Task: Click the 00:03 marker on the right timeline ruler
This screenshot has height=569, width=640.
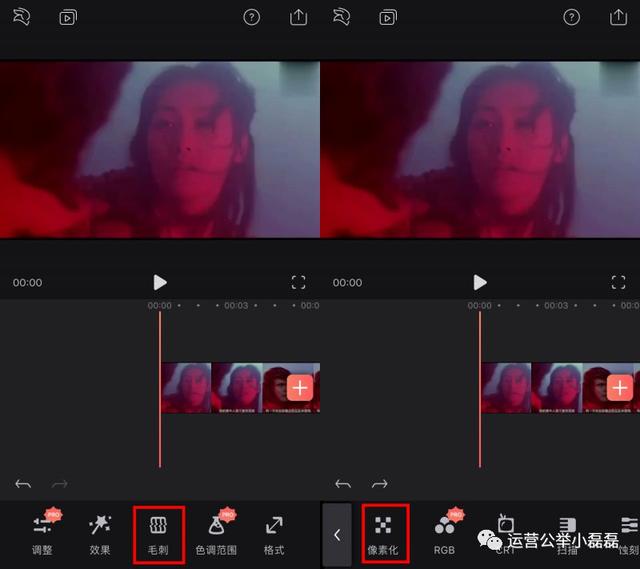Action: [556, 305]
